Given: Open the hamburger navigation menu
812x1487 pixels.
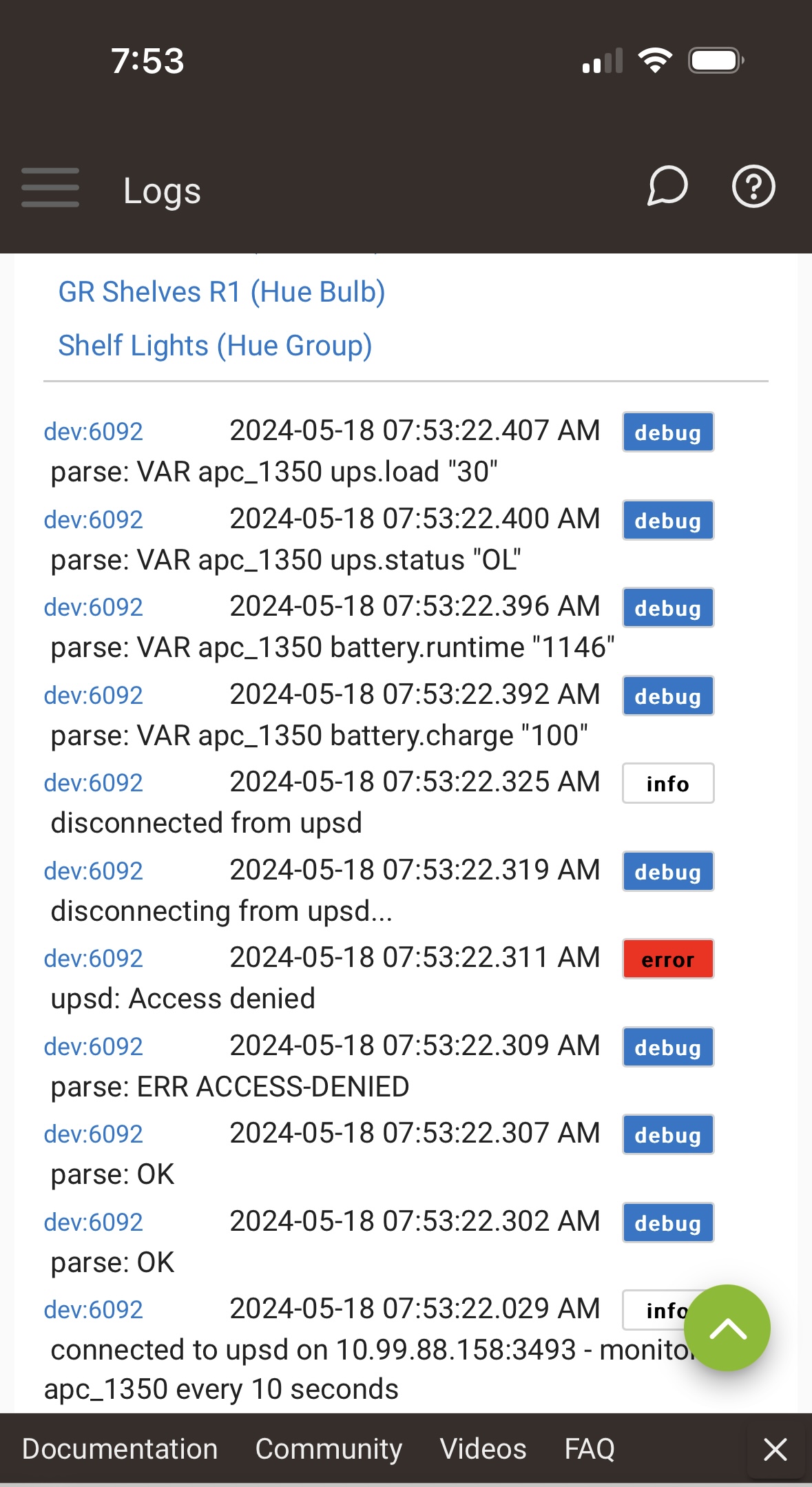Looking at the screenshot, I should coord(49,187).
